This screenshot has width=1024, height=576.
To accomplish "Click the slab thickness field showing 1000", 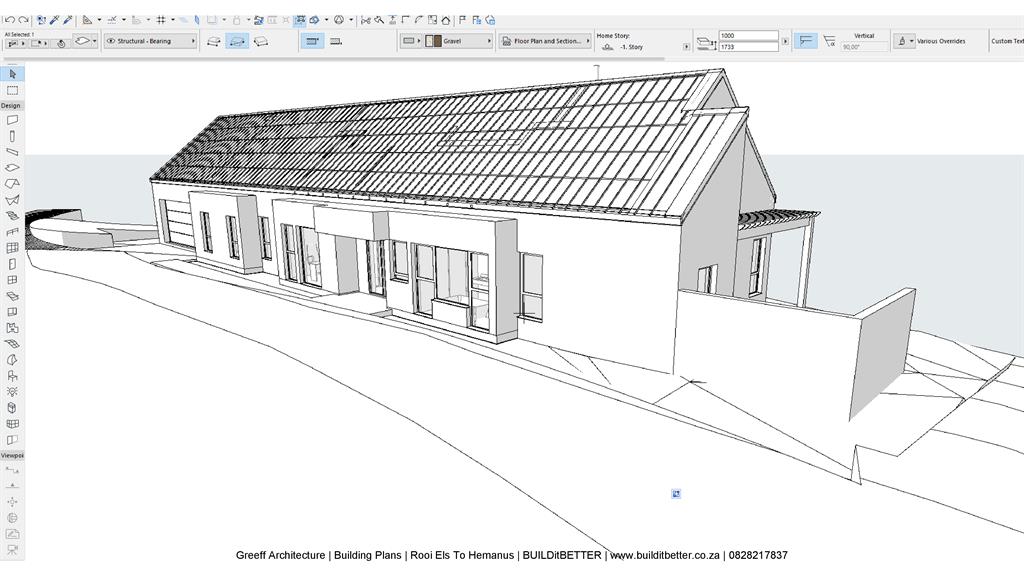I will coord(748,35).
